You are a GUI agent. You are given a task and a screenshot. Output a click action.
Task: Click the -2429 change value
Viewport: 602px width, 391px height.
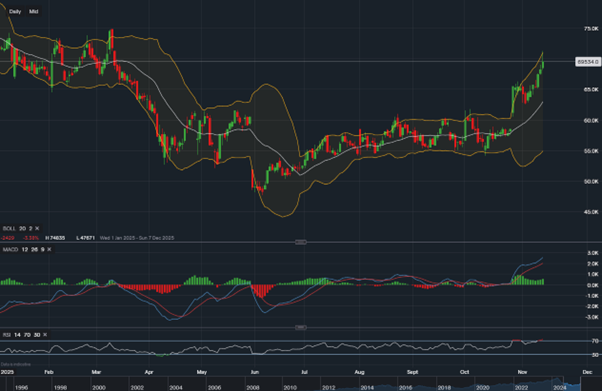click(8, 238)
